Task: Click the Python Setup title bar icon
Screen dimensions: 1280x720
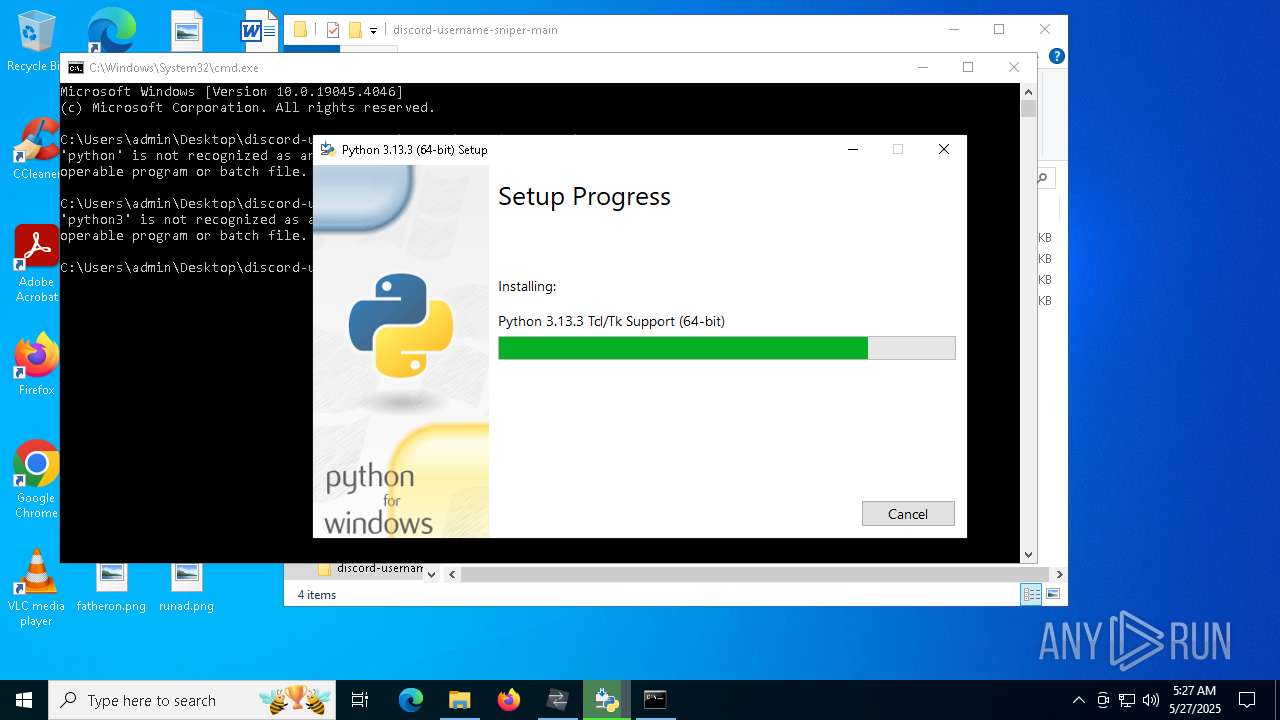Action: coord(328,150)
